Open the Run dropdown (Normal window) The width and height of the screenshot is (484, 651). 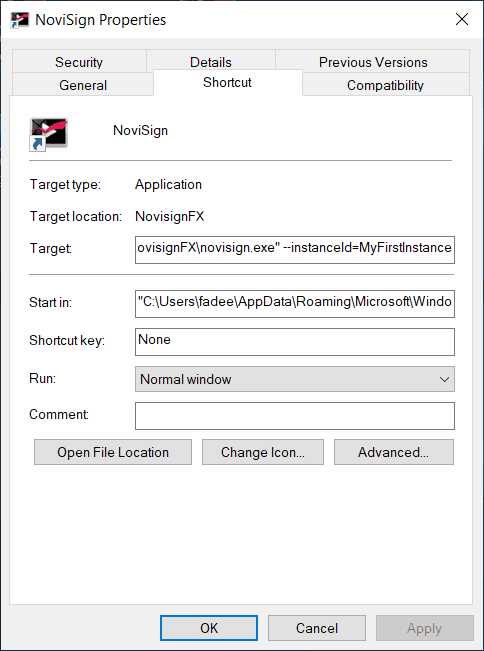tap(295, 379)
